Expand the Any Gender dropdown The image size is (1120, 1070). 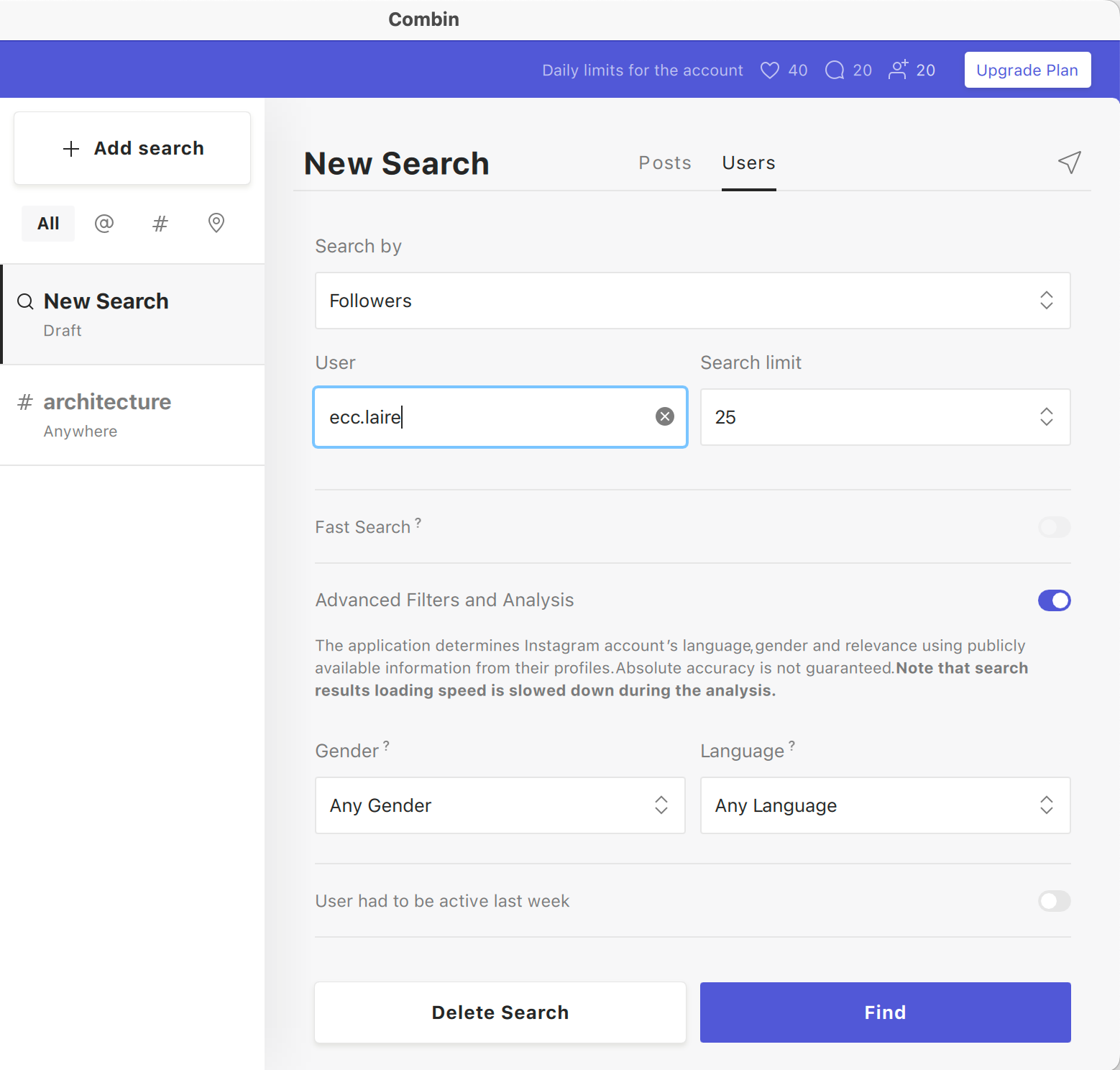(500, 805)
